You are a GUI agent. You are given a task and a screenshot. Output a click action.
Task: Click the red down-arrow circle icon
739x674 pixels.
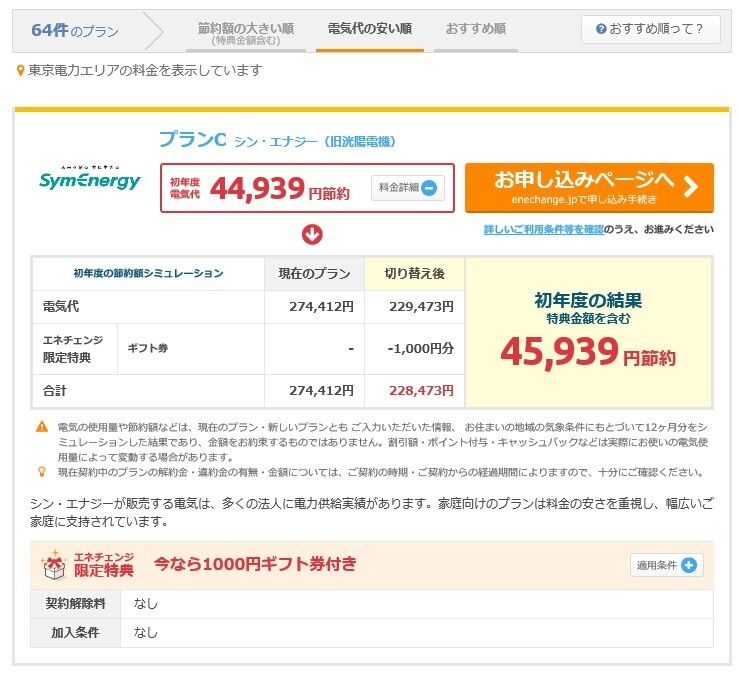312,234
